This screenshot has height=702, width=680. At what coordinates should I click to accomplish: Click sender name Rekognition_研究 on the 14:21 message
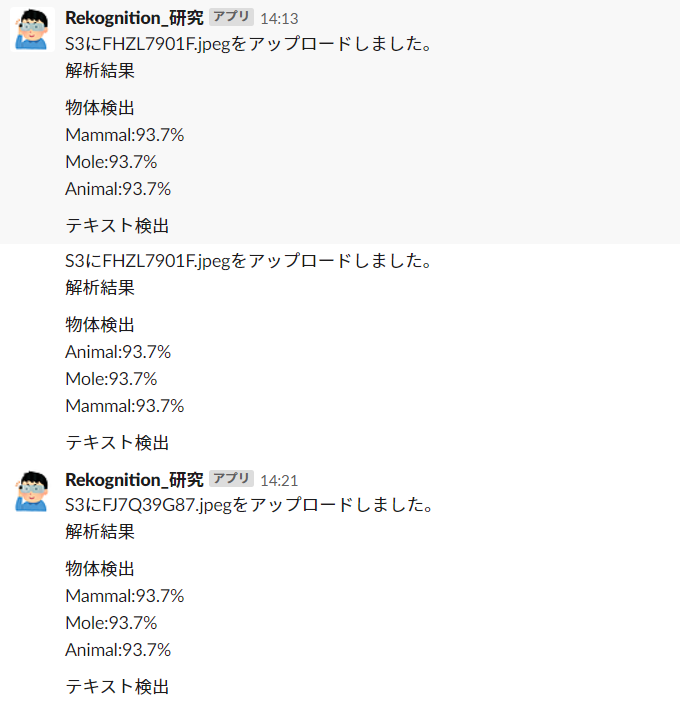[134, 480]
